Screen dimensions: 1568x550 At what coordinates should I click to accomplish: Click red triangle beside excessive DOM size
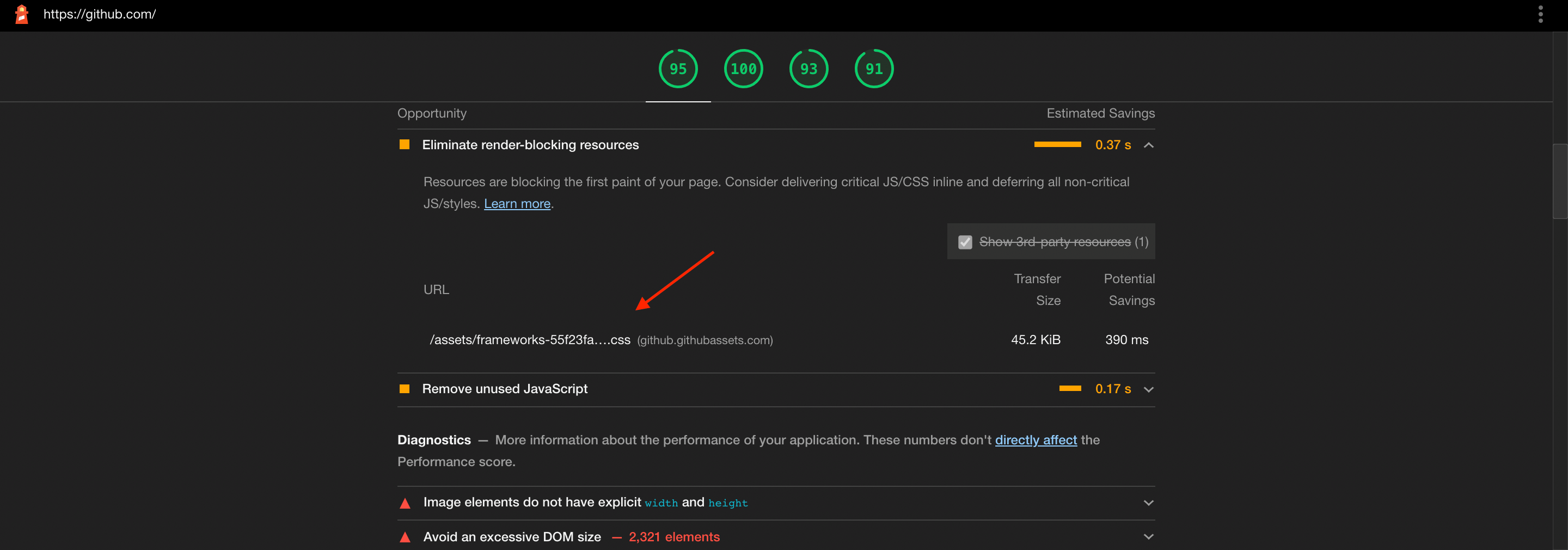tap(405, 537)
